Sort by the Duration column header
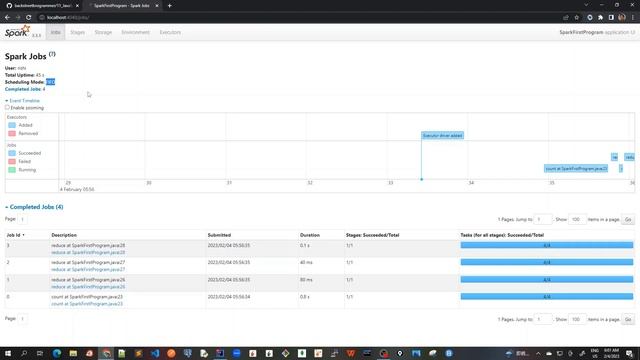 (x=310, y=235)
